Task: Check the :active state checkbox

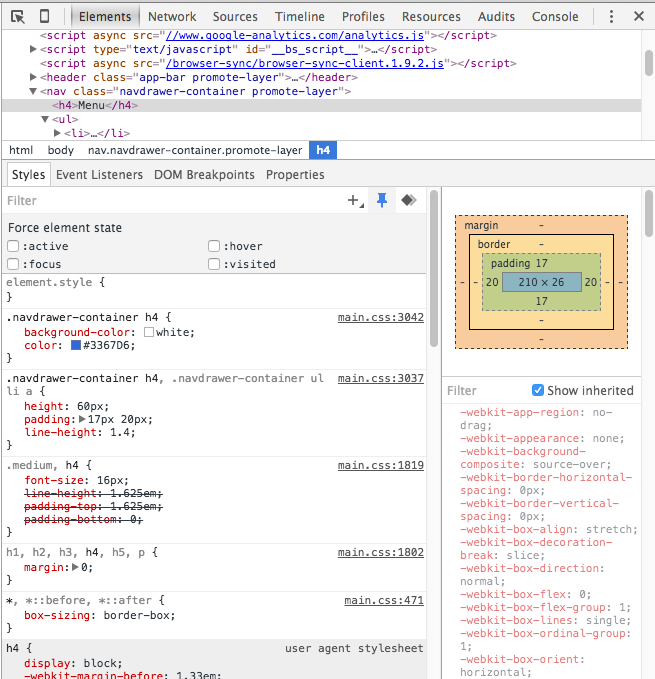Action: point(13,246)
